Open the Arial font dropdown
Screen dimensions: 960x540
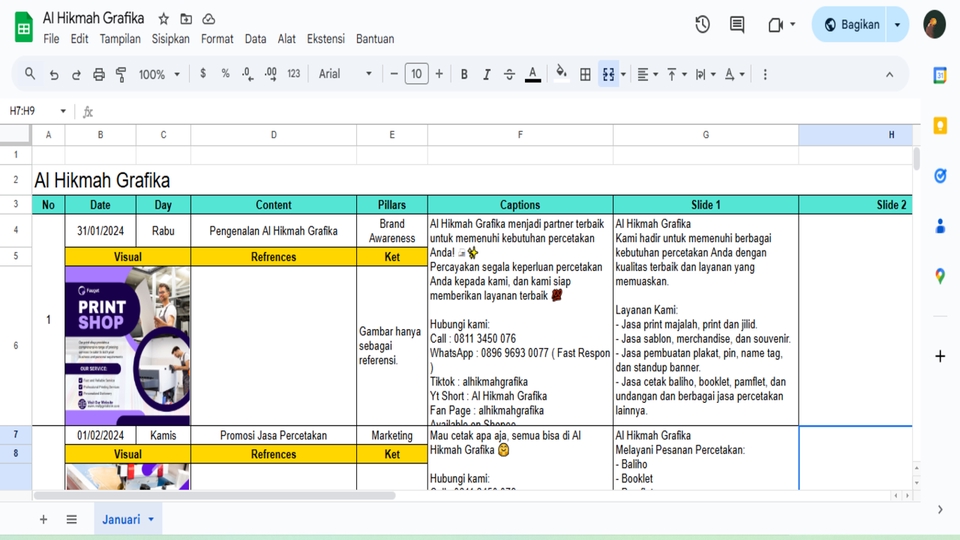point(345,74)
